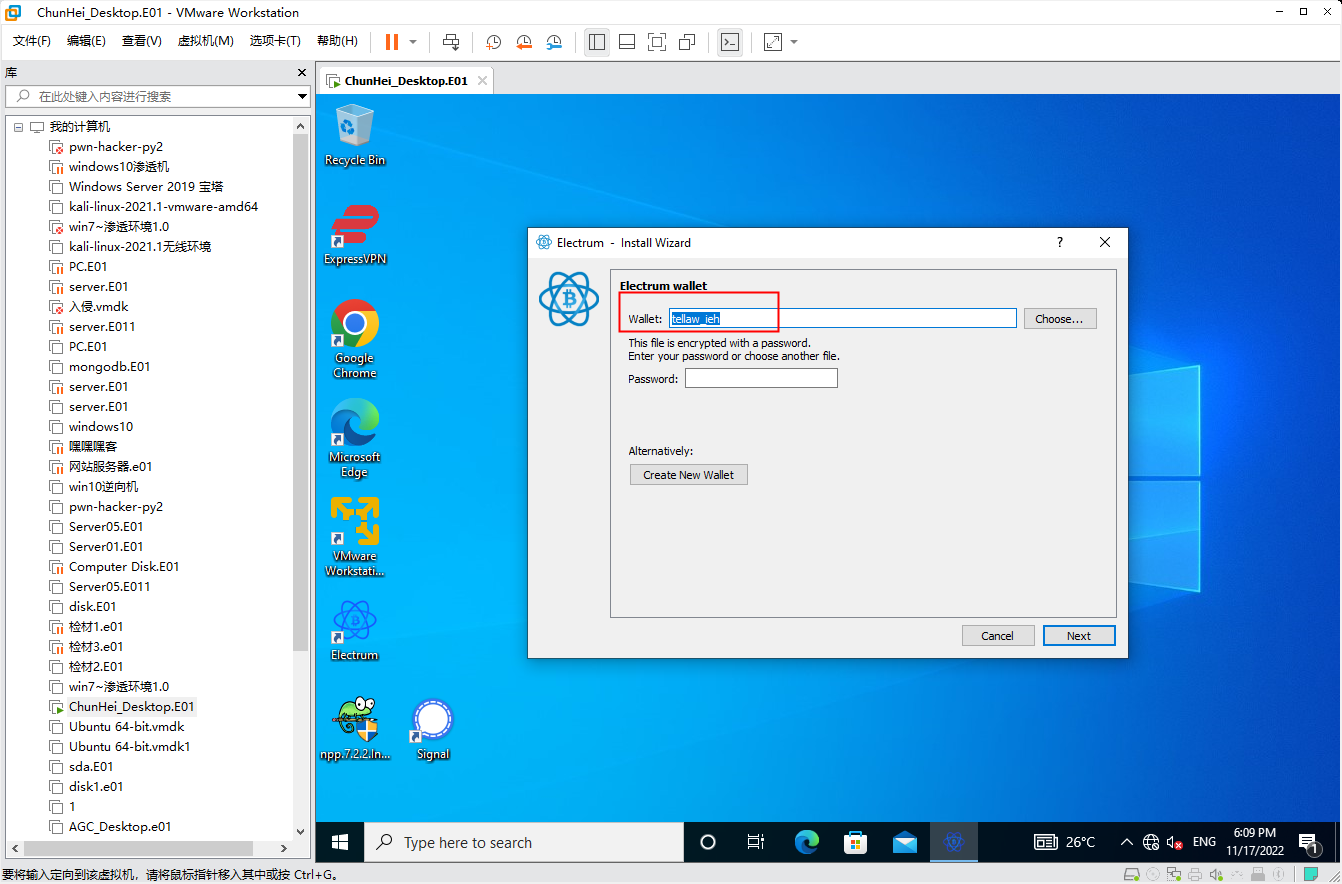Click the scroll-right arrow of the library list
This screenshot has height=884, width=1342.
(x=286, y=847)
